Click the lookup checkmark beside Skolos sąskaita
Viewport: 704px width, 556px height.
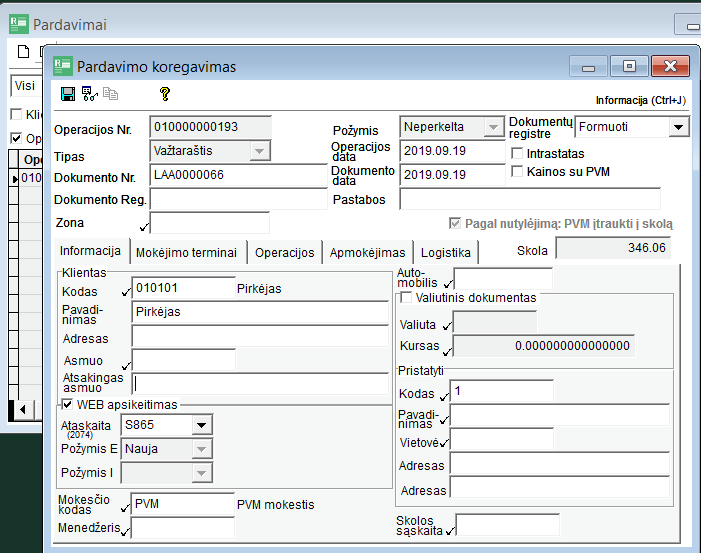click(x=450, y=531)
